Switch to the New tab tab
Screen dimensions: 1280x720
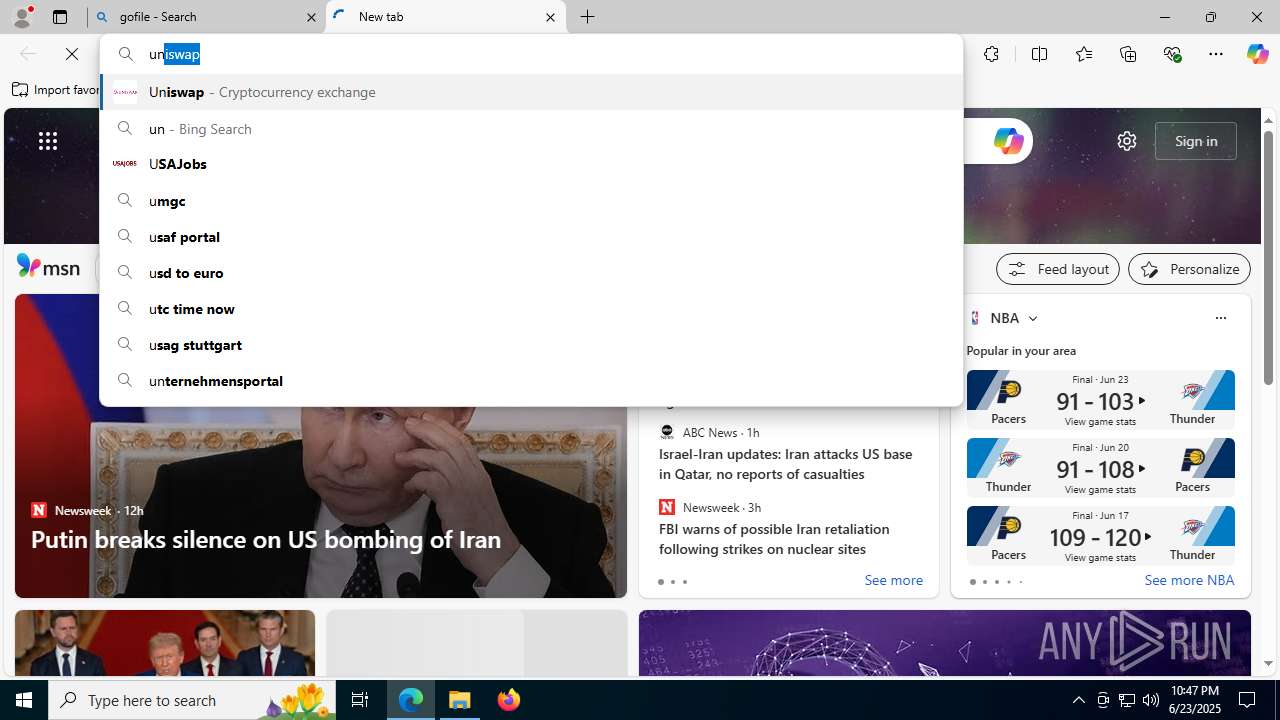[x=446, y=17]
